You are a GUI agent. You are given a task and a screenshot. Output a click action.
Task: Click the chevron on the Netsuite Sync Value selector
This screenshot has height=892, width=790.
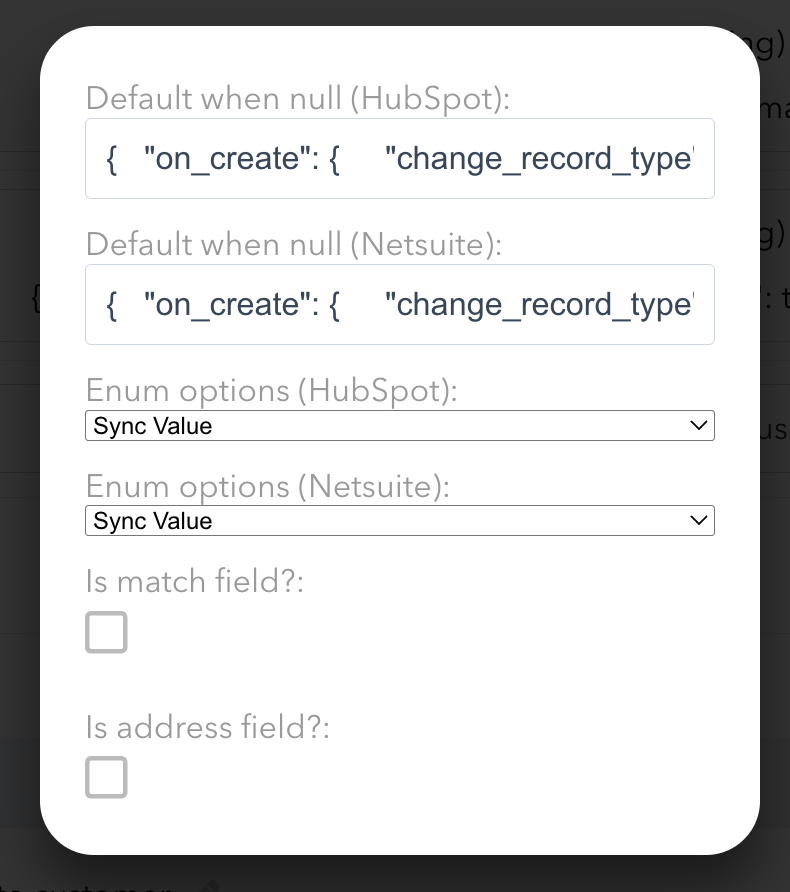pyautogui.click(x=698, y=520)
